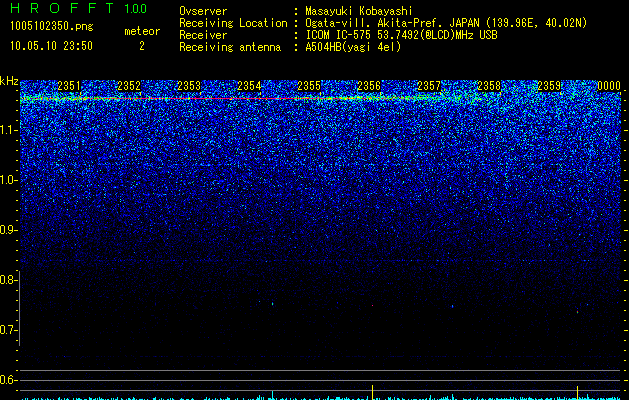629x400 pixels.
Task: Click the yellow meteor spike below 2356
Action: pos(373,392)
